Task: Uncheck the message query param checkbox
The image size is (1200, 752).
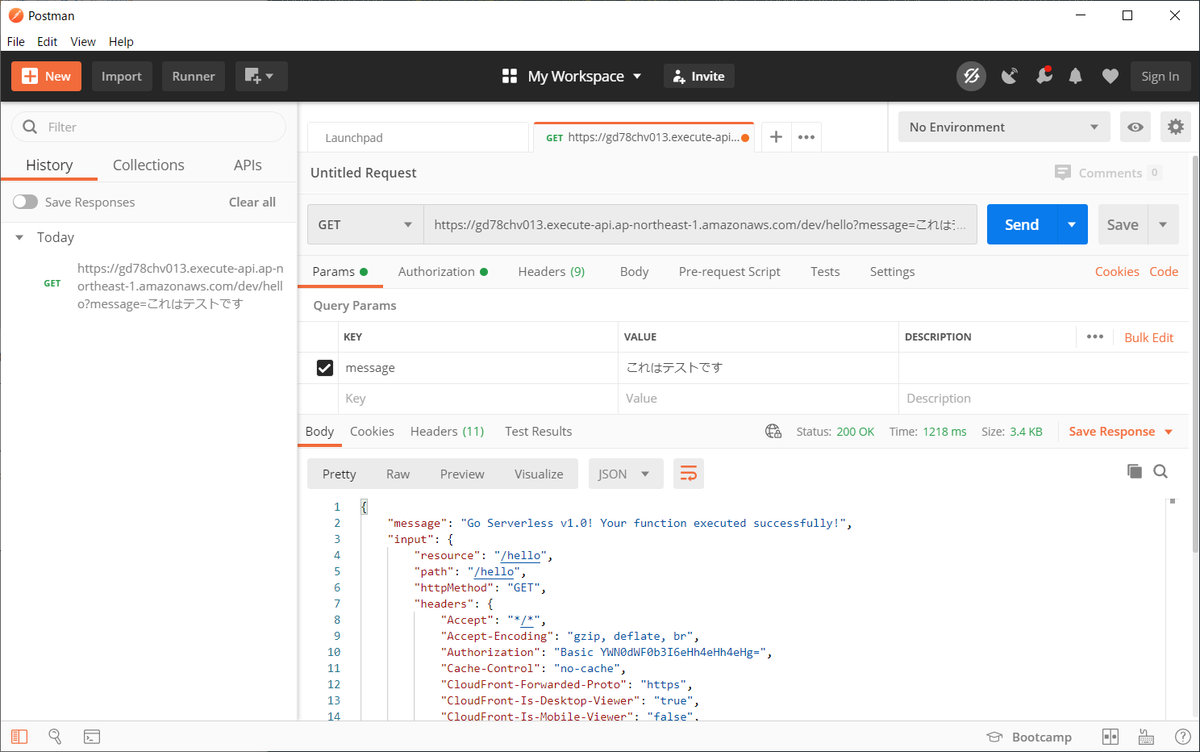Action: (325, 368)
